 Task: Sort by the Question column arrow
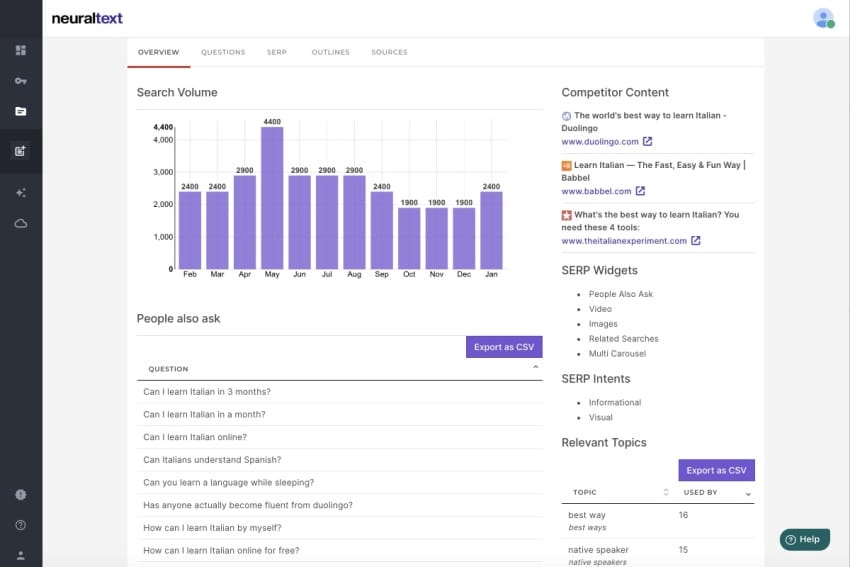pos(535,368)
